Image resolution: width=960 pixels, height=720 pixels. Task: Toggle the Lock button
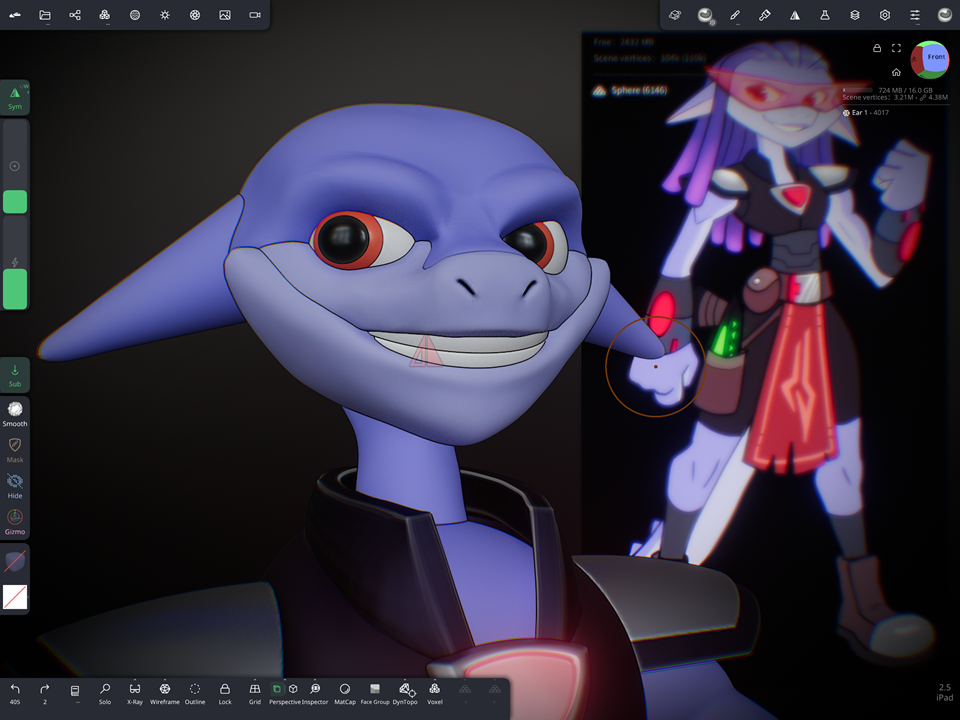point(225,694)
